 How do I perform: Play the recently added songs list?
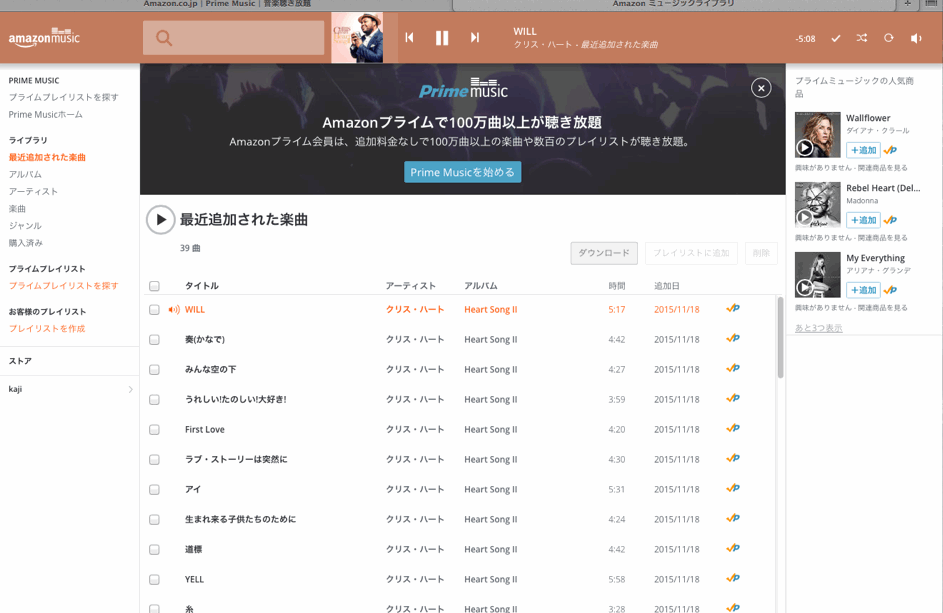pos(160,219)
